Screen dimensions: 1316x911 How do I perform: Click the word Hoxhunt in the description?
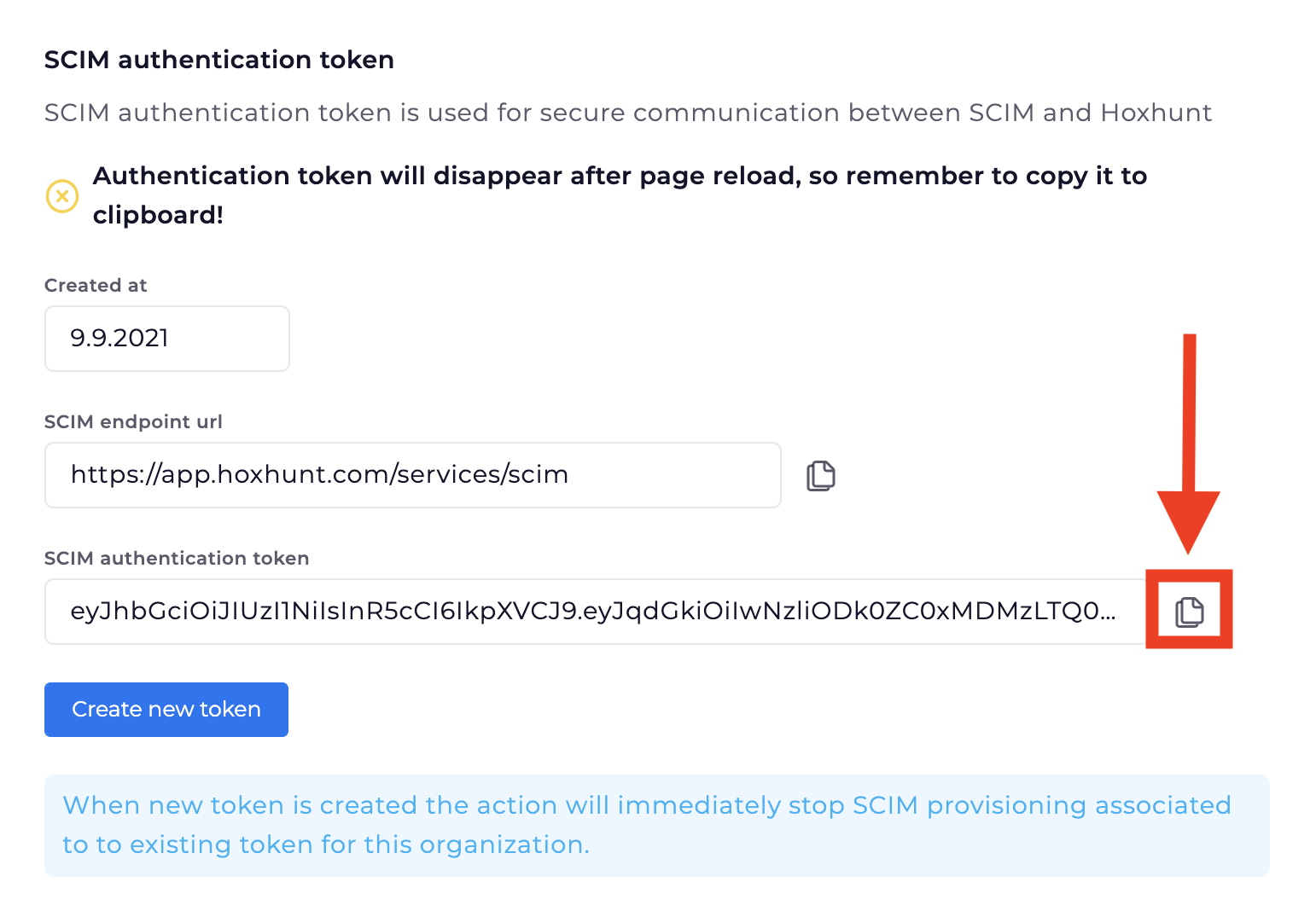point(1156,113)
